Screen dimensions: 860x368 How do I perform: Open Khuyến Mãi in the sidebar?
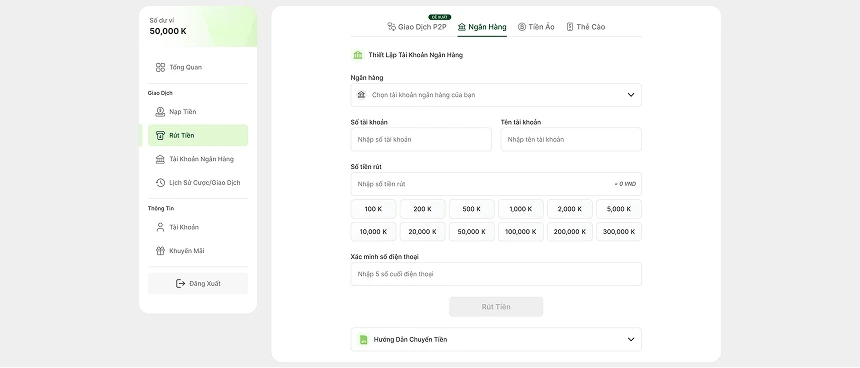coord(197,251)
